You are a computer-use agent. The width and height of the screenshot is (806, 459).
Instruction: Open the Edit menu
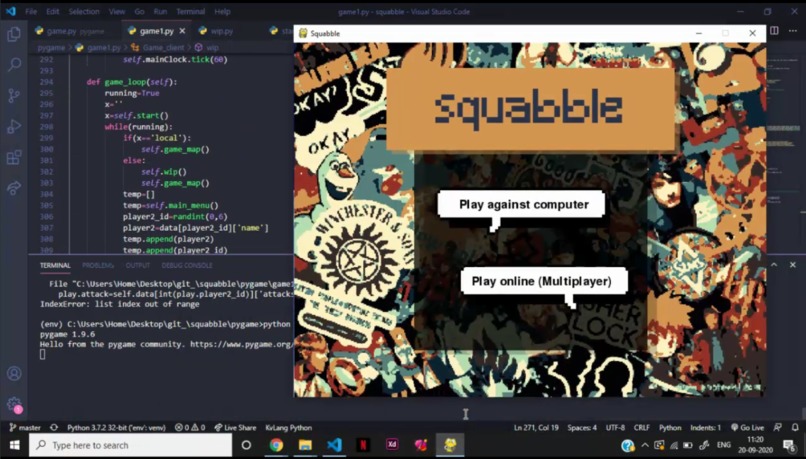point(52,11)
